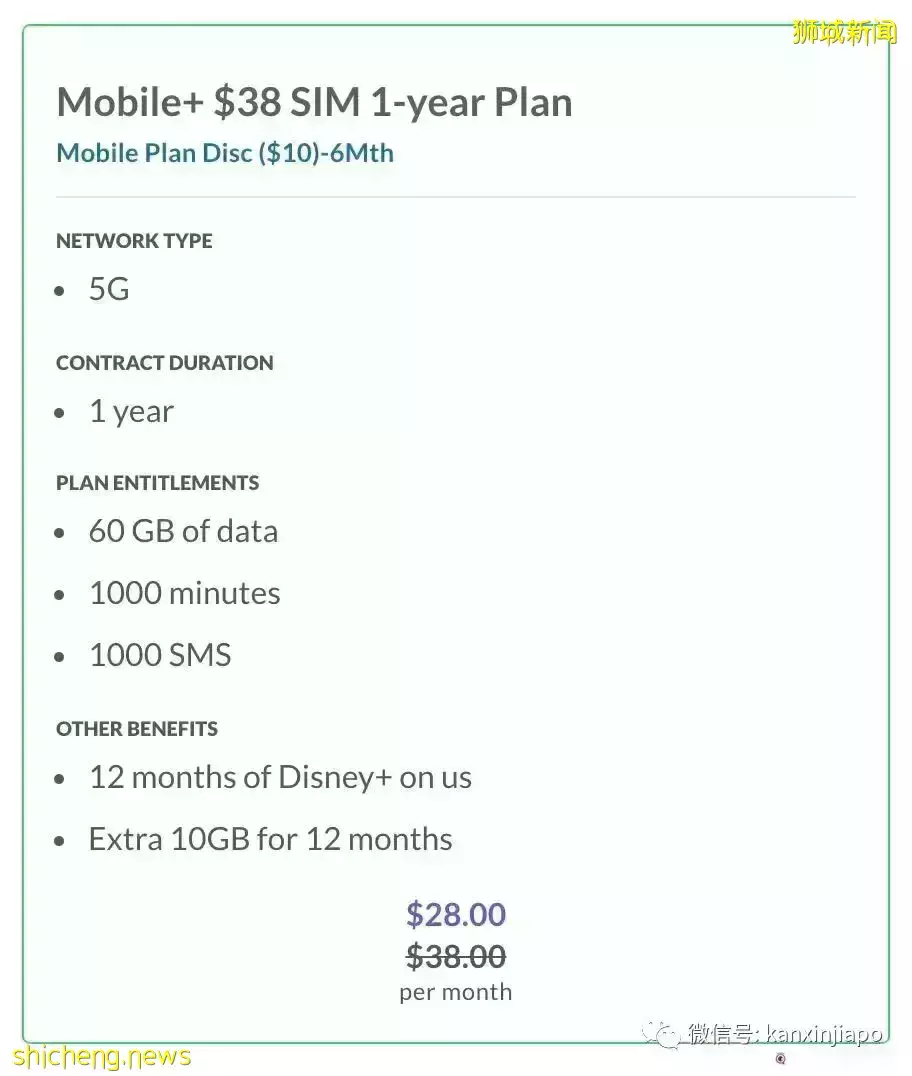Select the CONTRACT DURATION heading
This screenshot has width=912, height=1076.
[x=165, y=362]
